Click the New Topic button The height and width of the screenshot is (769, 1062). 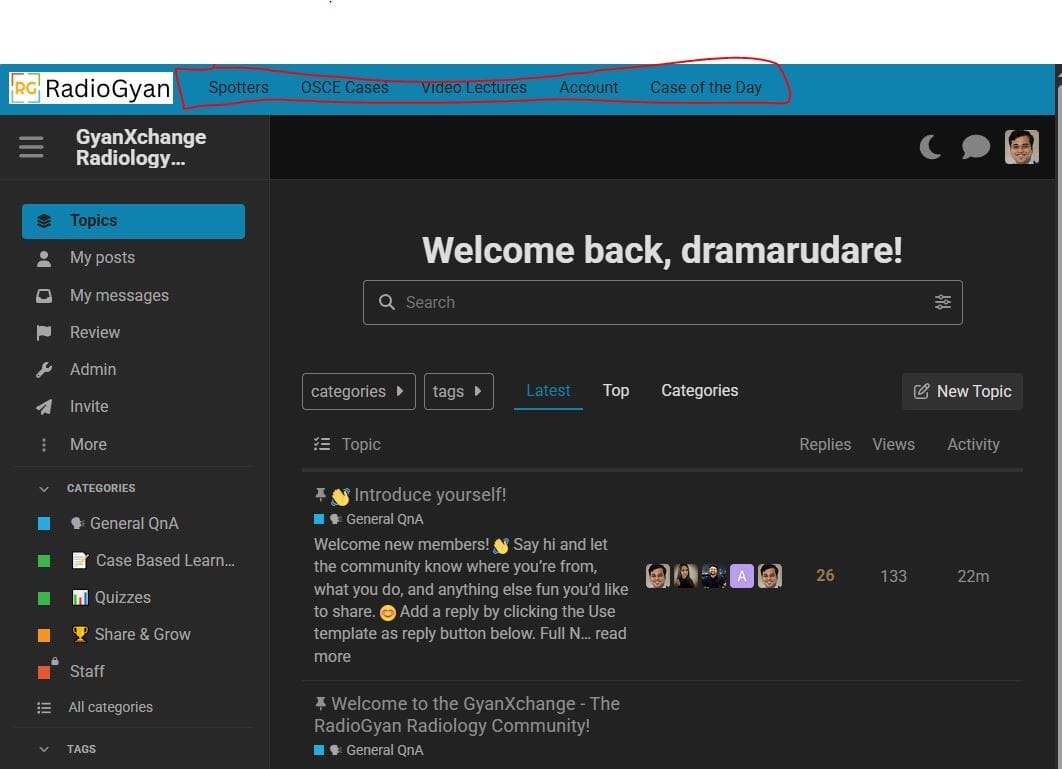pos(962,391)
